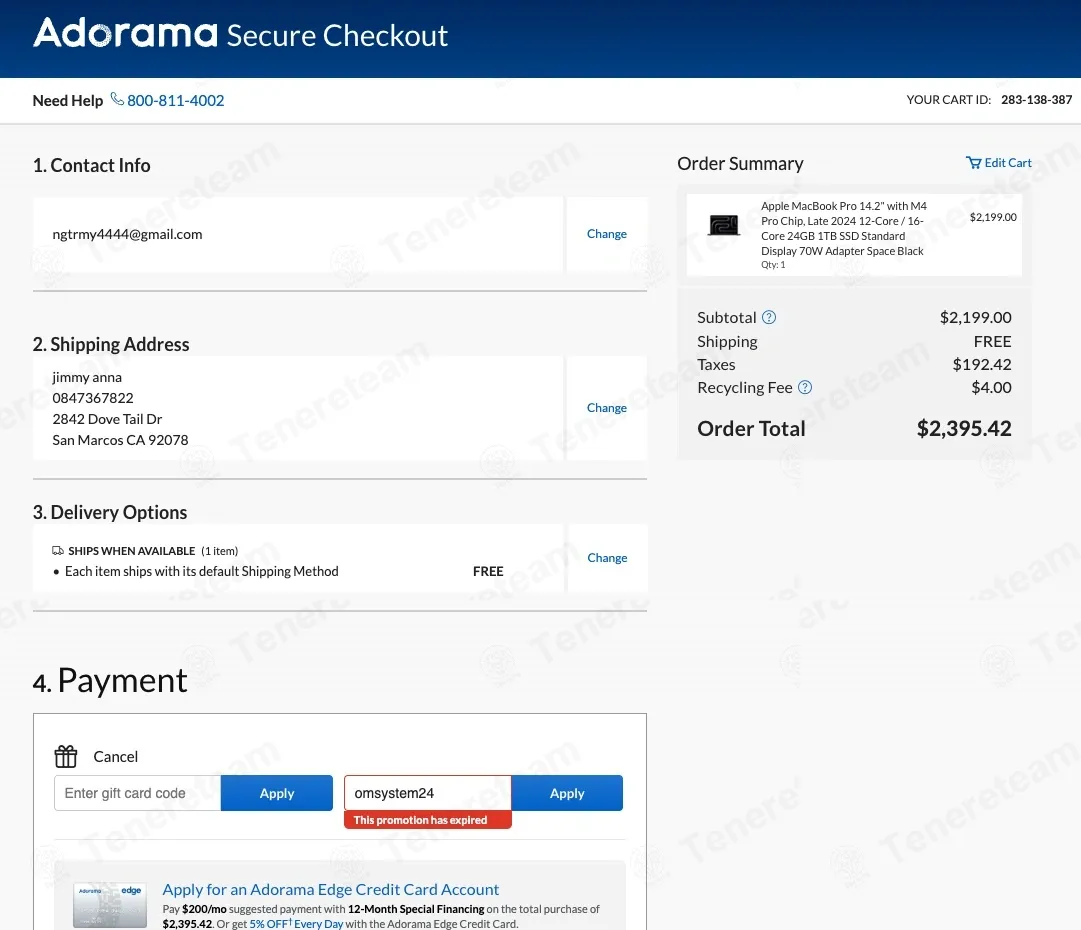Viewport: 1081px width, 930px height.
Task: Open the Edit Cart link
Action: [x=1008, y=163]
